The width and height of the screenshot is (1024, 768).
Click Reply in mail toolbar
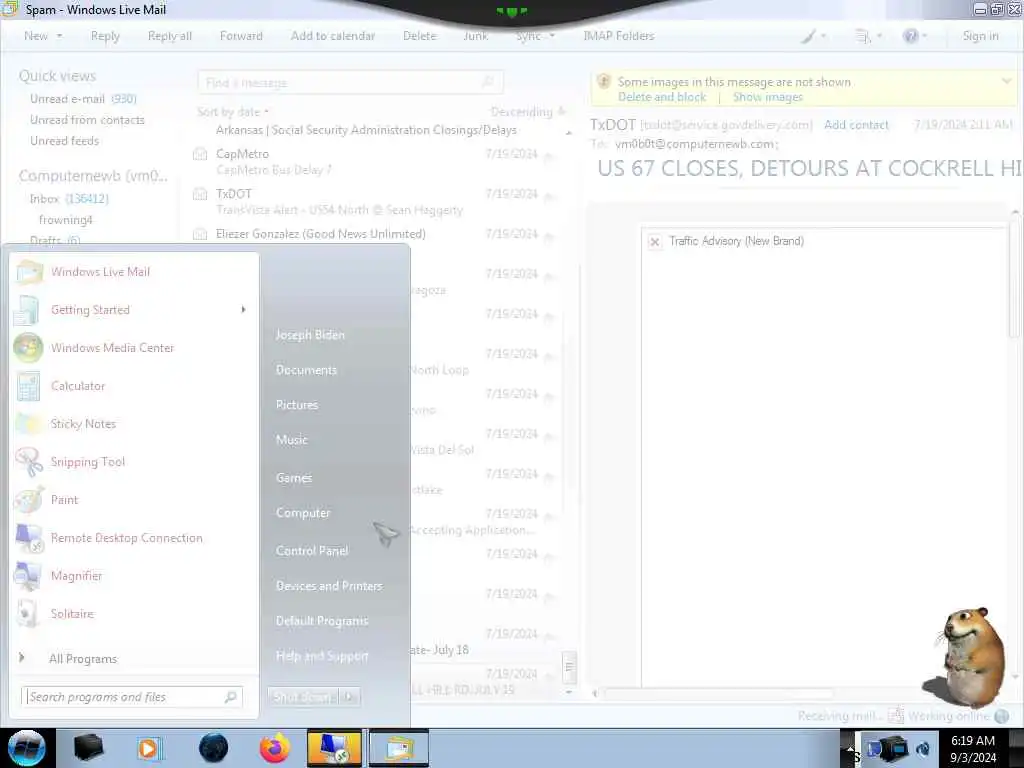pos(105,36)
